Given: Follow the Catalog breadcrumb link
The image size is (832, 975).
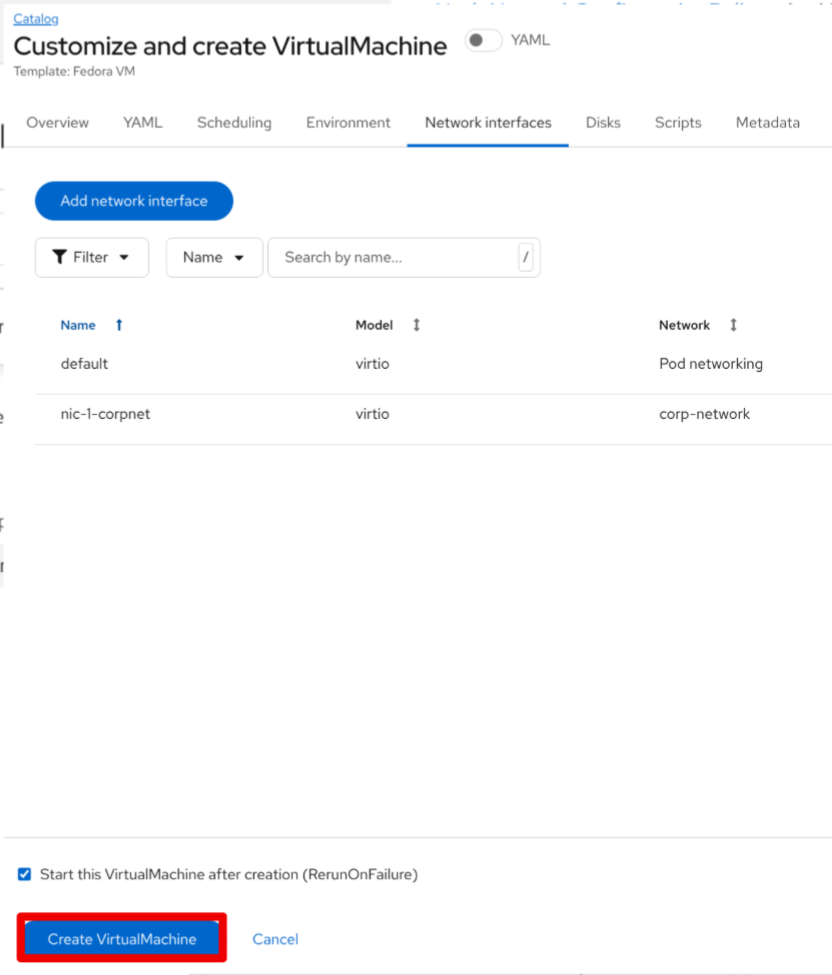Looking at the screenshot, I should click(x=36, y=18).
